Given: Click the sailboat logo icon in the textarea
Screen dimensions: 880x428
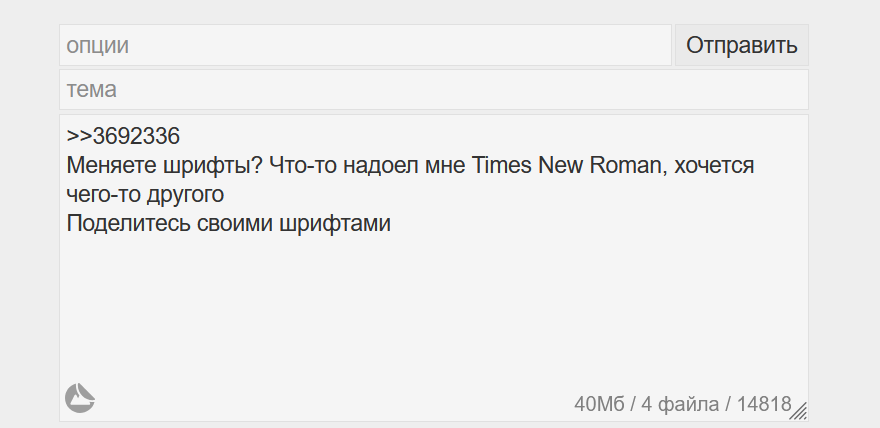Looking at the screenshot, I should point(80,398).
